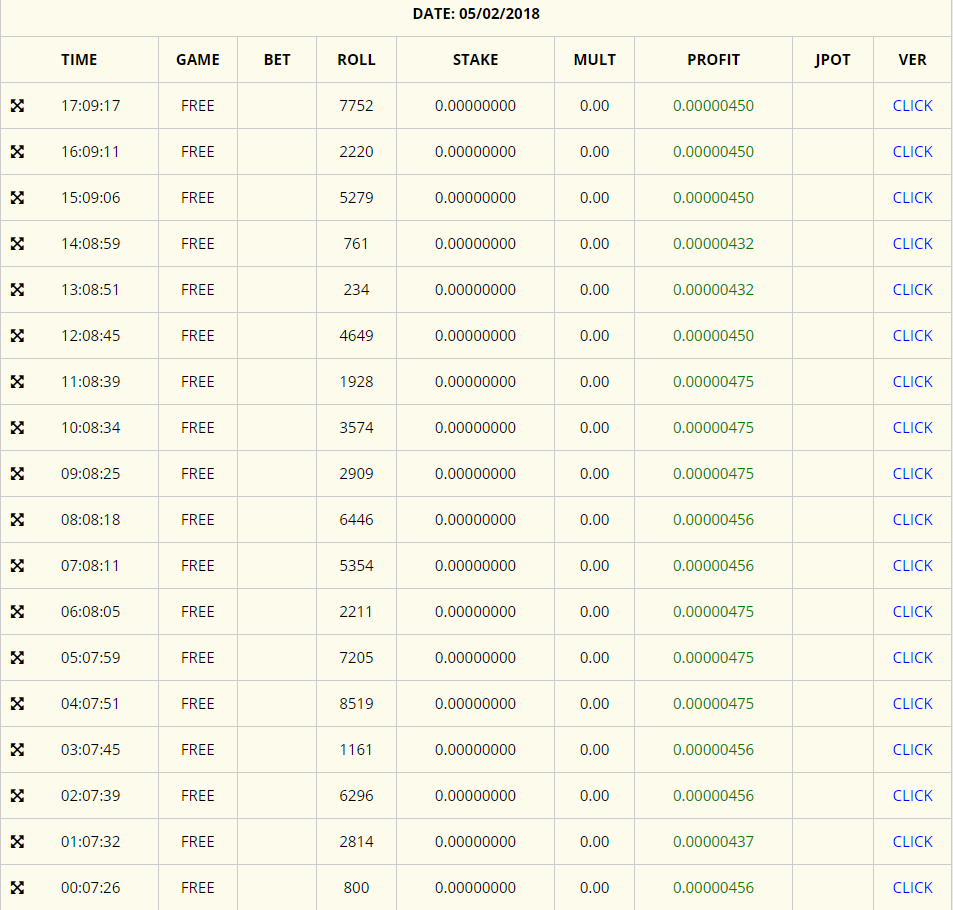Open CLICK link in 04:07:51 row
This screenshot has width=953, height=910.
point(912,704)
